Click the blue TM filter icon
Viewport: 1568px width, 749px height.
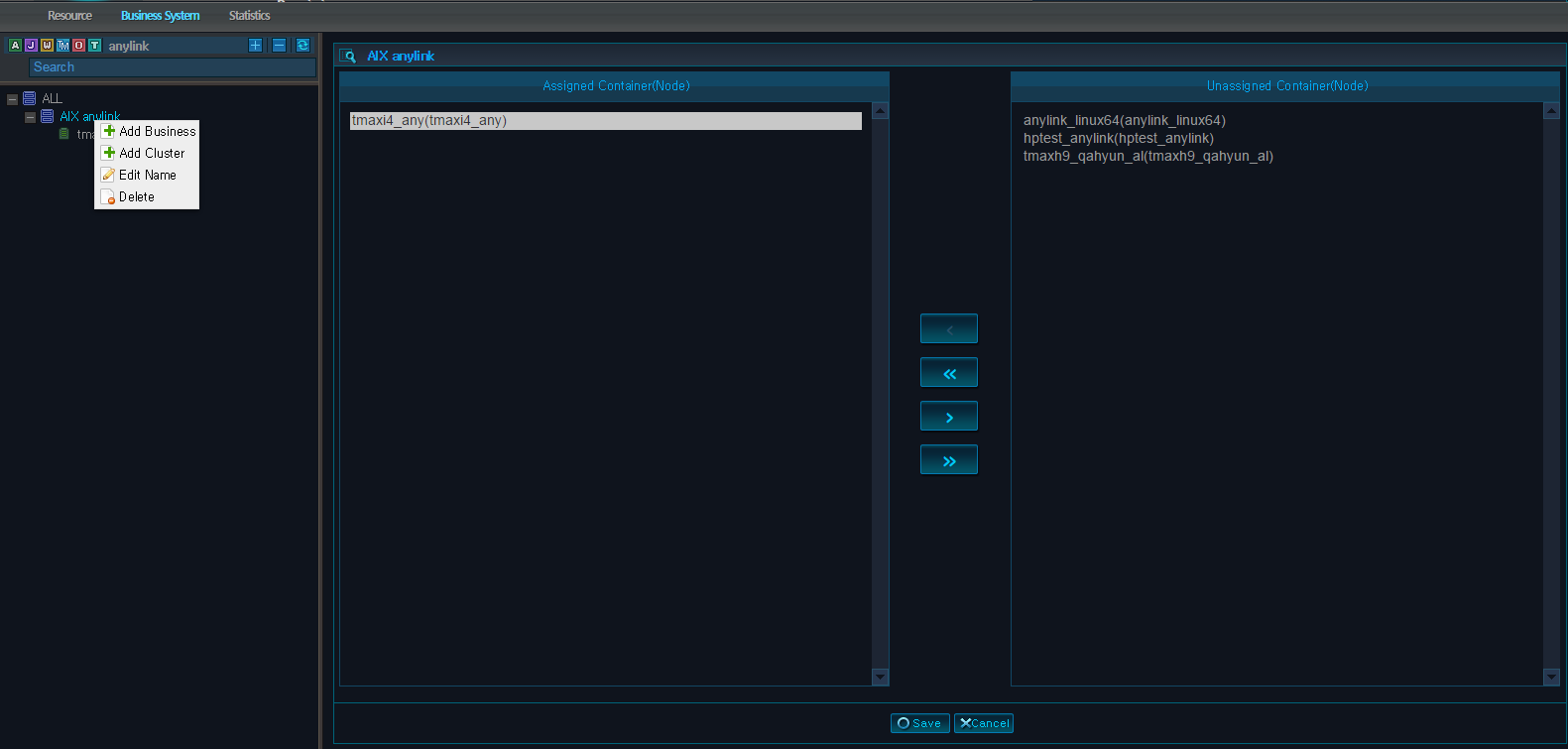[x=62, y=46]
